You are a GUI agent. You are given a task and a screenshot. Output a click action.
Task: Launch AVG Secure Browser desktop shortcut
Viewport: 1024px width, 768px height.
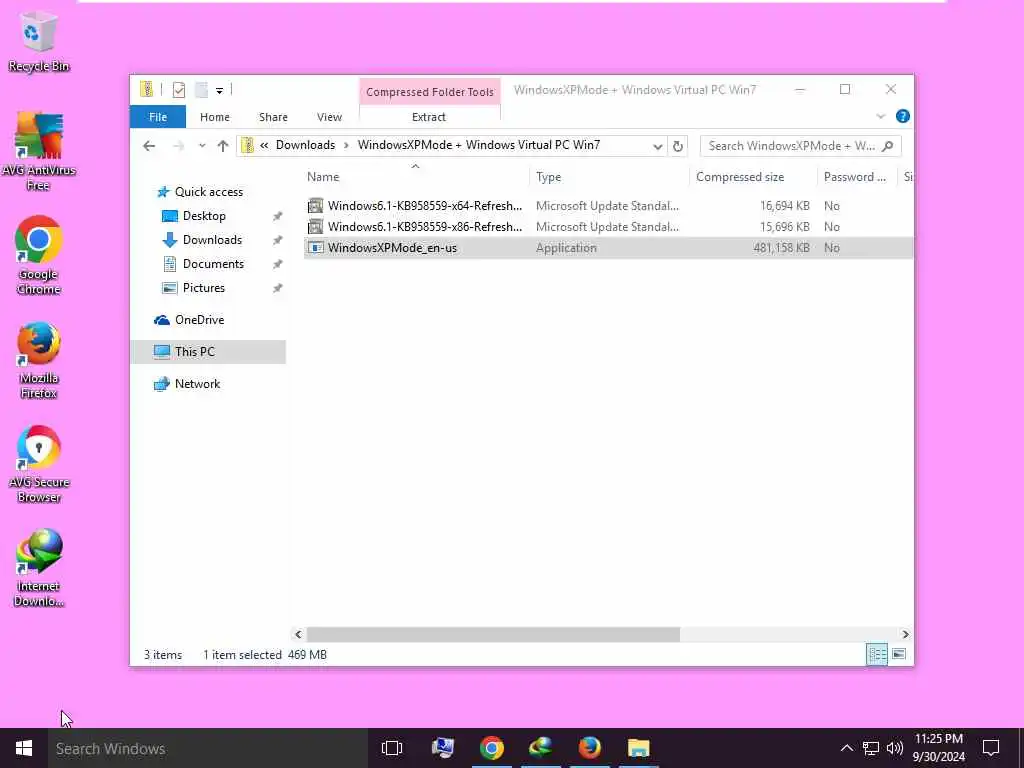39,464
